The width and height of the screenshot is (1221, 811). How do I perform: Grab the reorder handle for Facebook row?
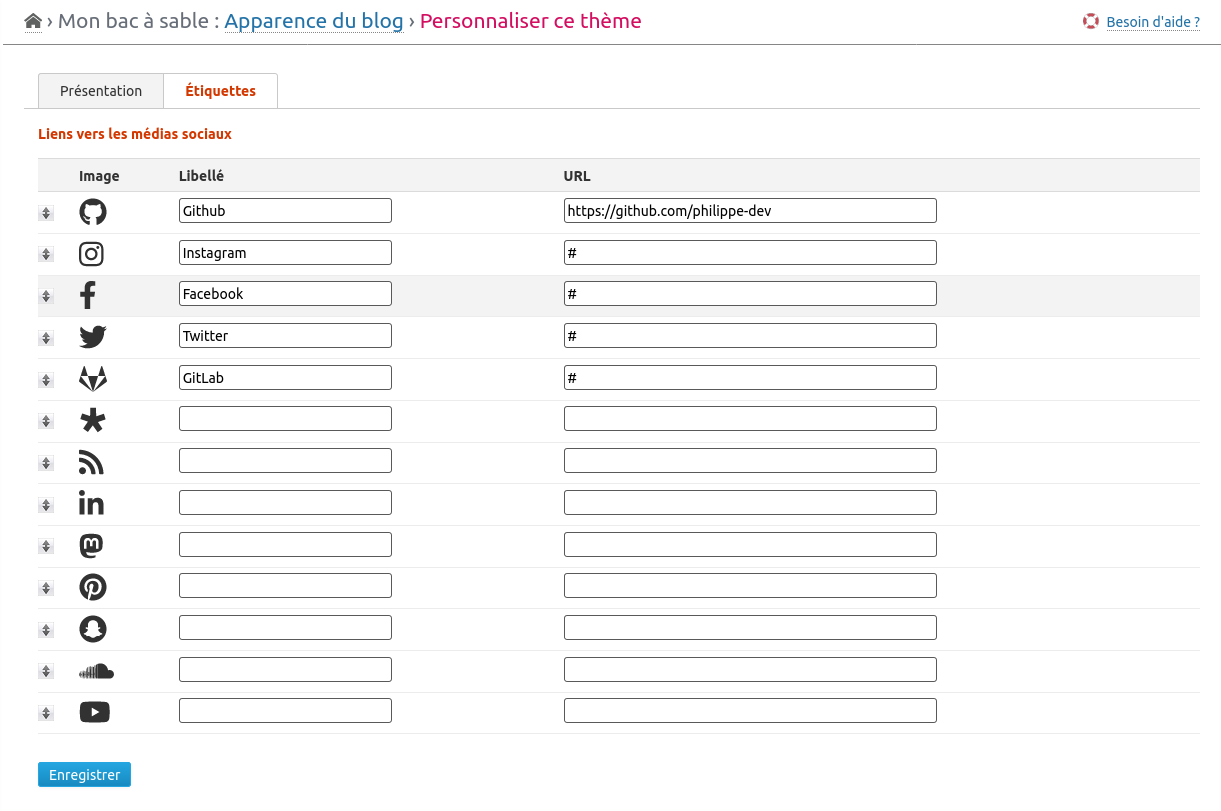46,296
